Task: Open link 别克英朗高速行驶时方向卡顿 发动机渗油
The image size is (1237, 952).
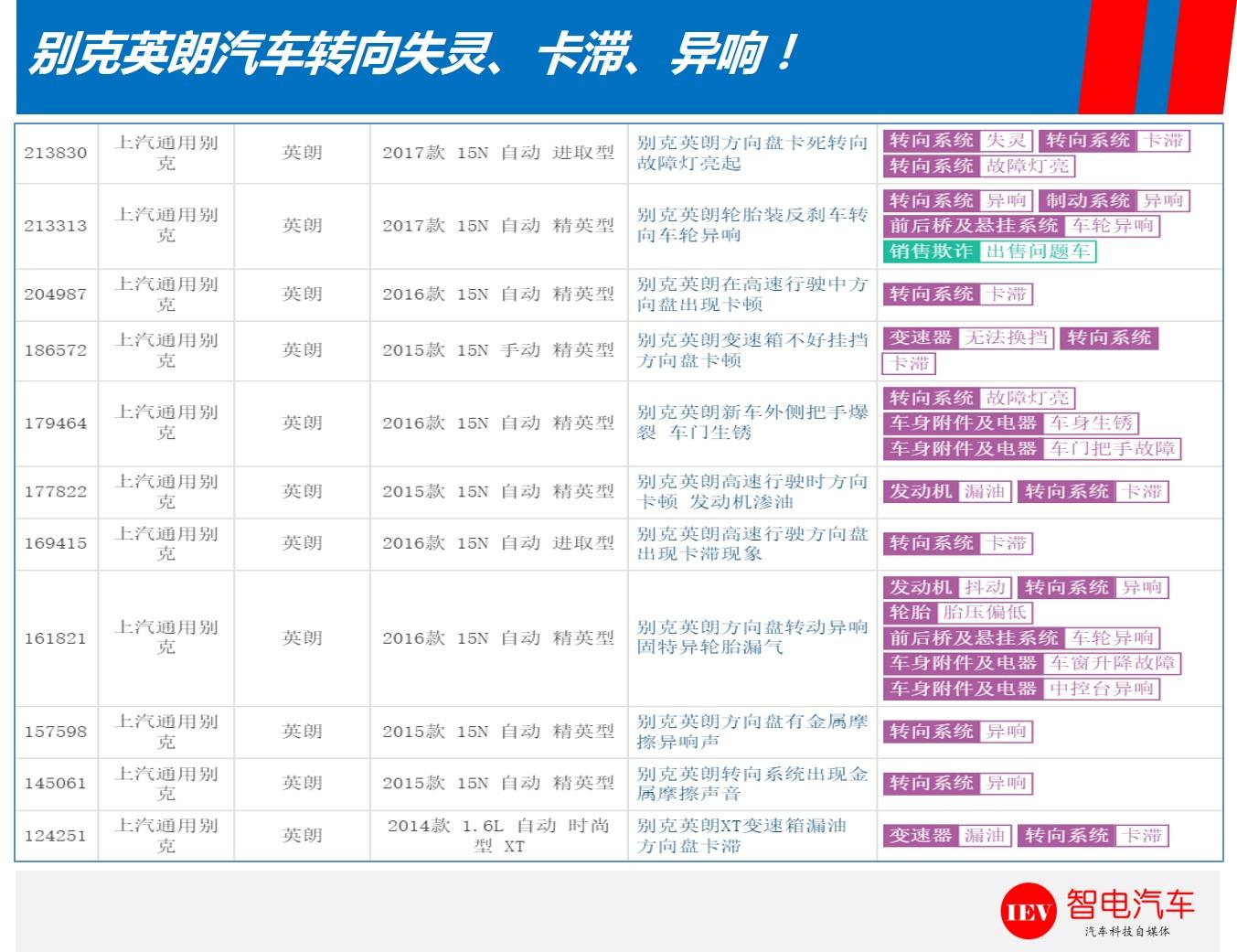Action: coord(752,491)
